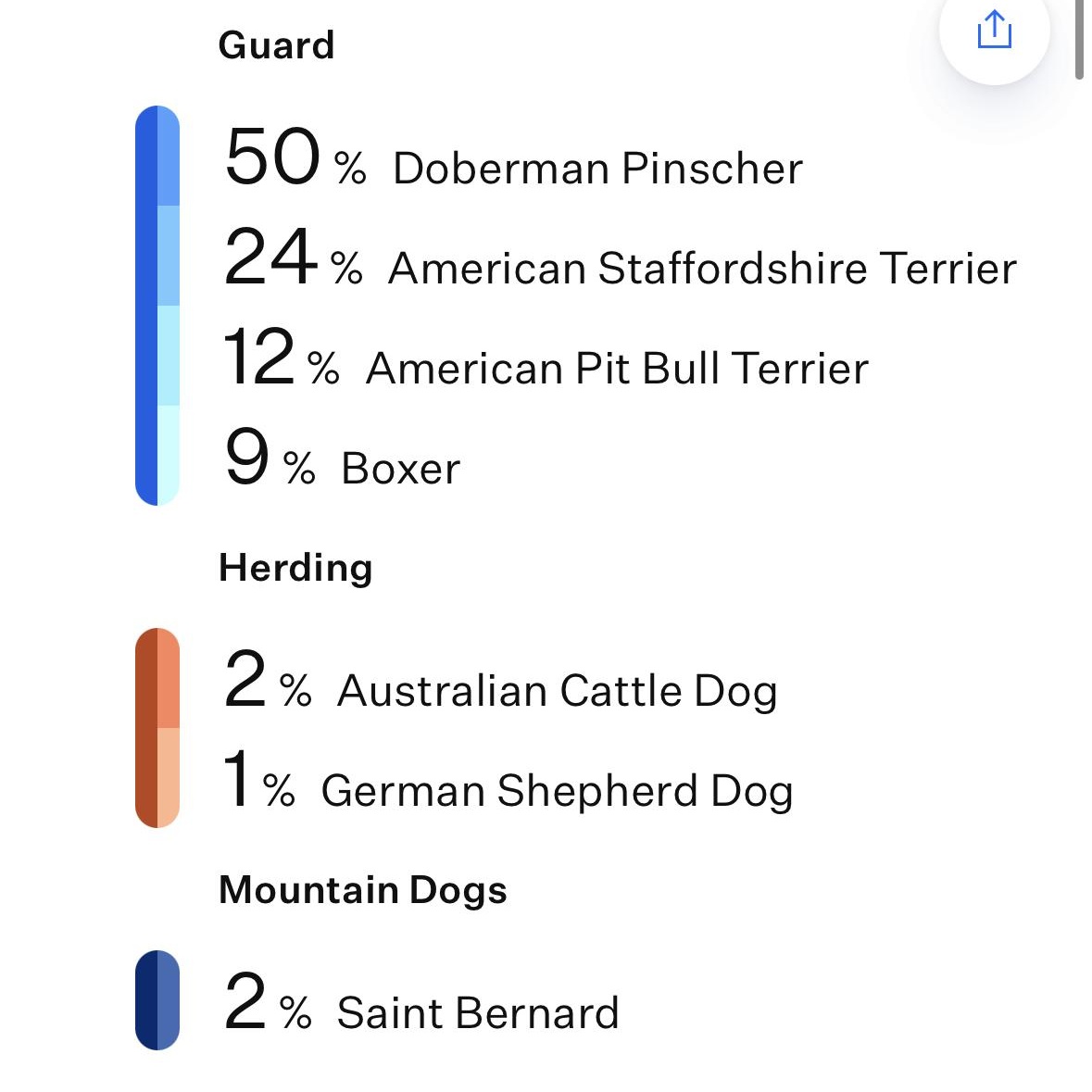Click the blue Guard group color bar

[x=157, y=306]
